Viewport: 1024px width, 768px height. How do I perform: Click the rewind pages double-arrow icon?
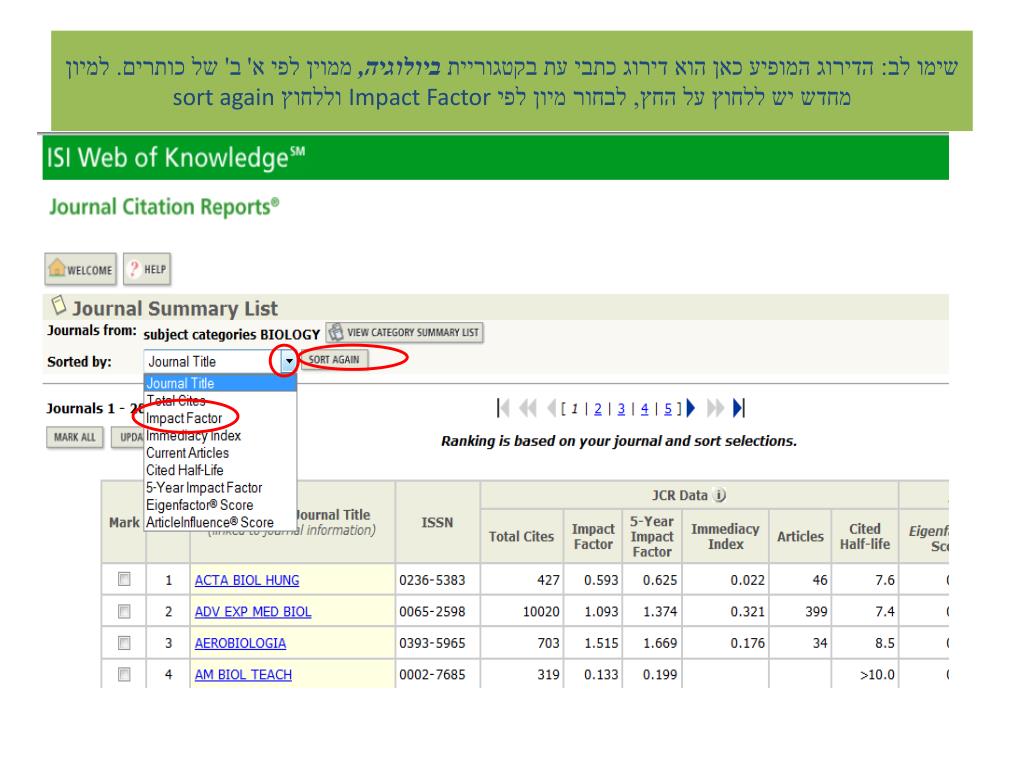pyautogui.click(x=527, y=408)
